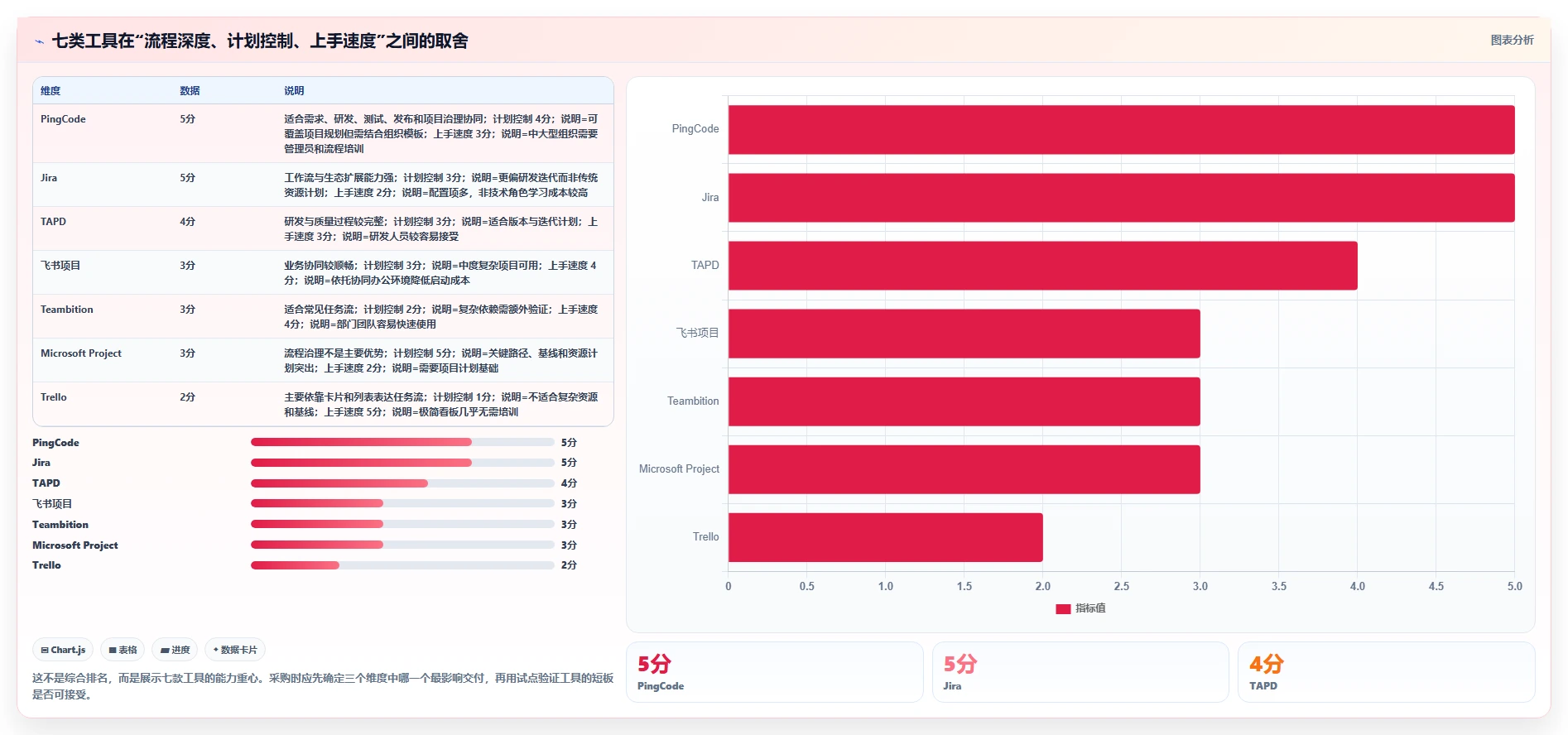Click the 进度 chip
This screenshot has height=735, width=1568.
[175, 650]
